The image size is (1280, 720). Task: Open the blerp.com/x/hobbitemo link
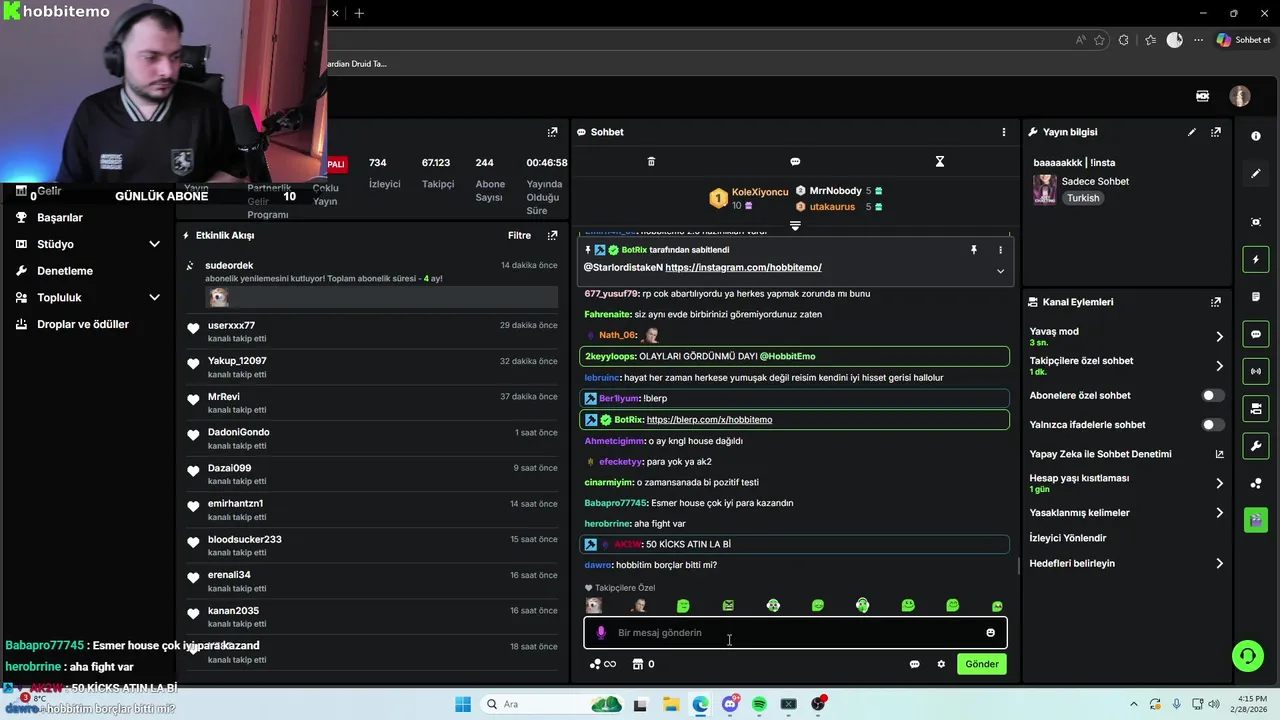[x=709, y=420]
